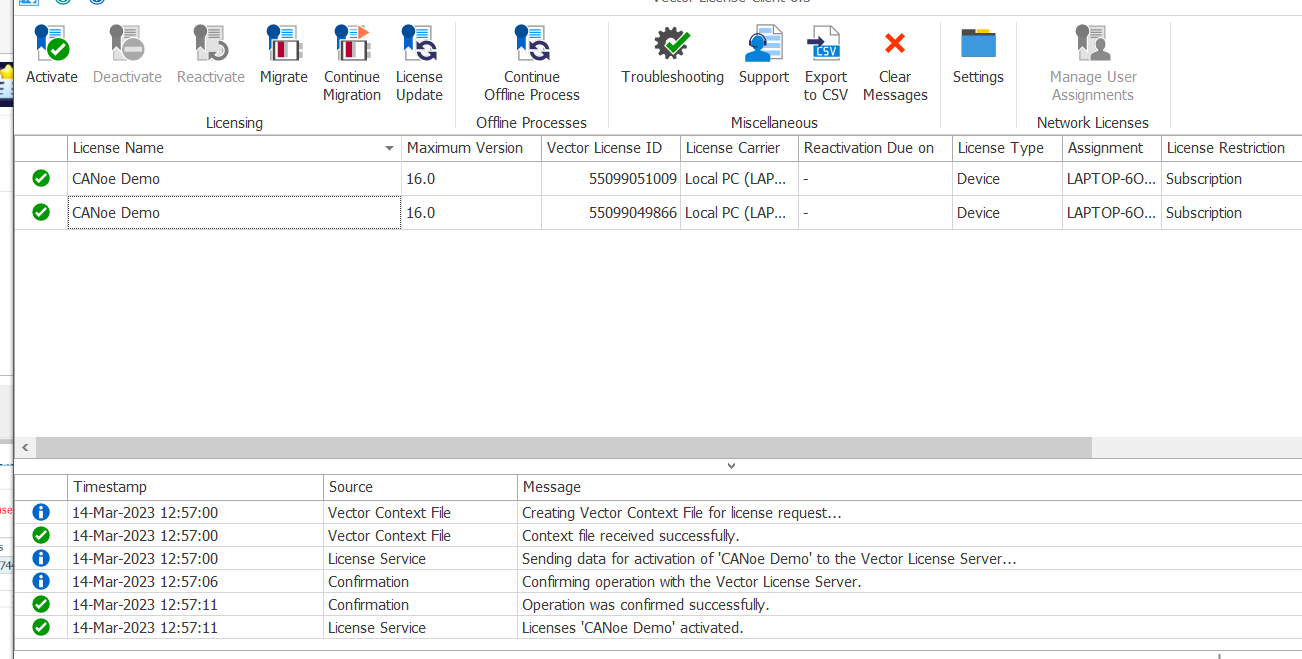
Task: Click green status icon for license 55099049866
Action: click(x=41, y=212)
